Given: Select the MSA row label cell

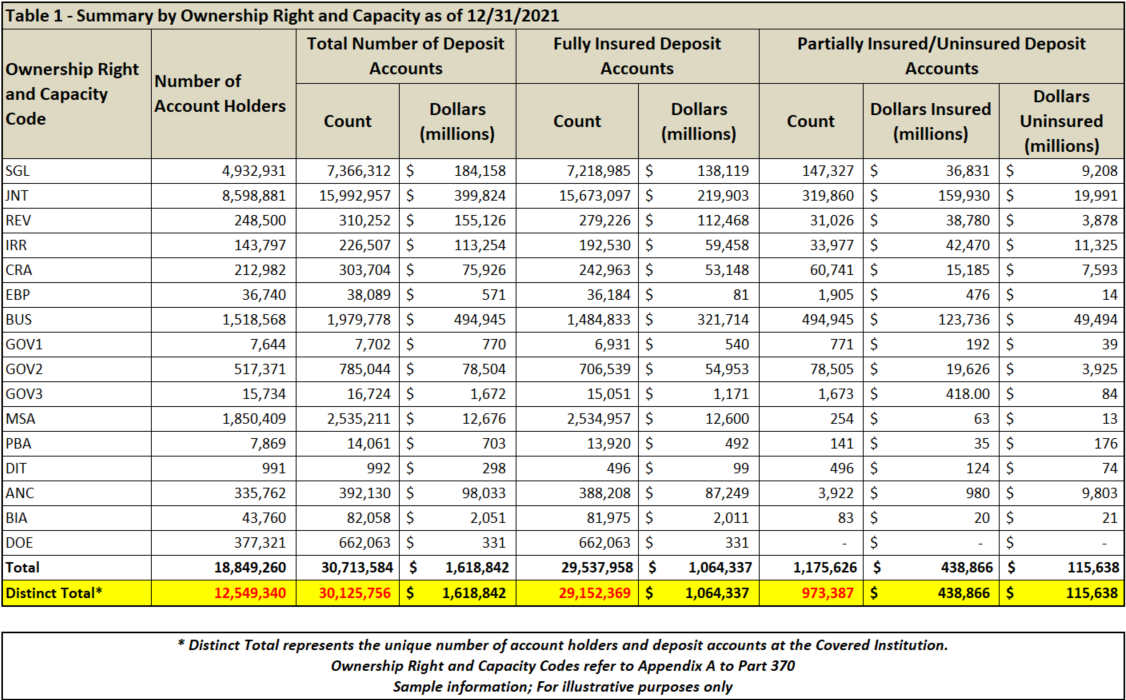Looking at the screenshot, I should pos(20,420).
